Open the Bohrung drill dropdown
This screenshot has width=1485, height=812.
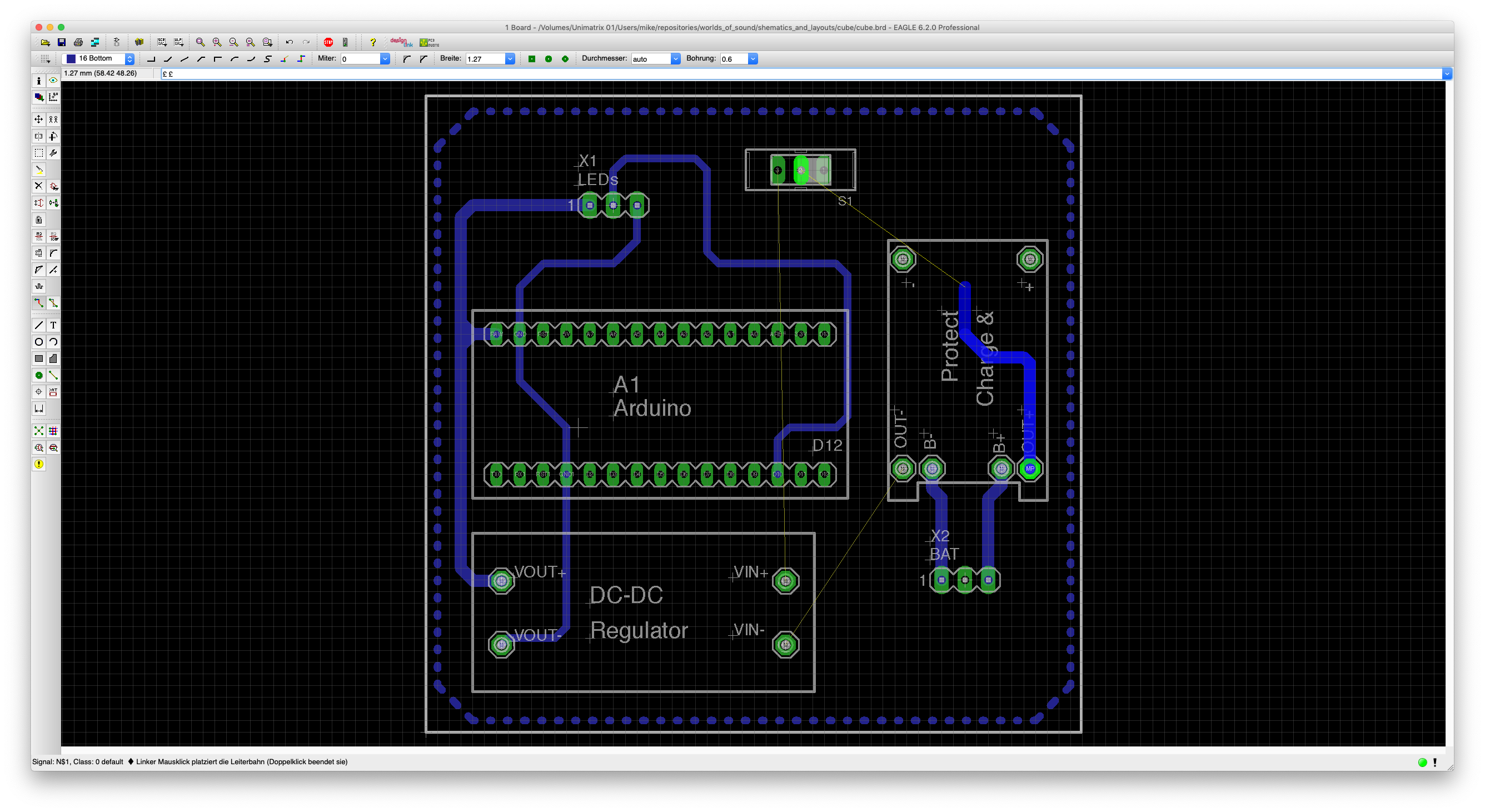(753, 59)
